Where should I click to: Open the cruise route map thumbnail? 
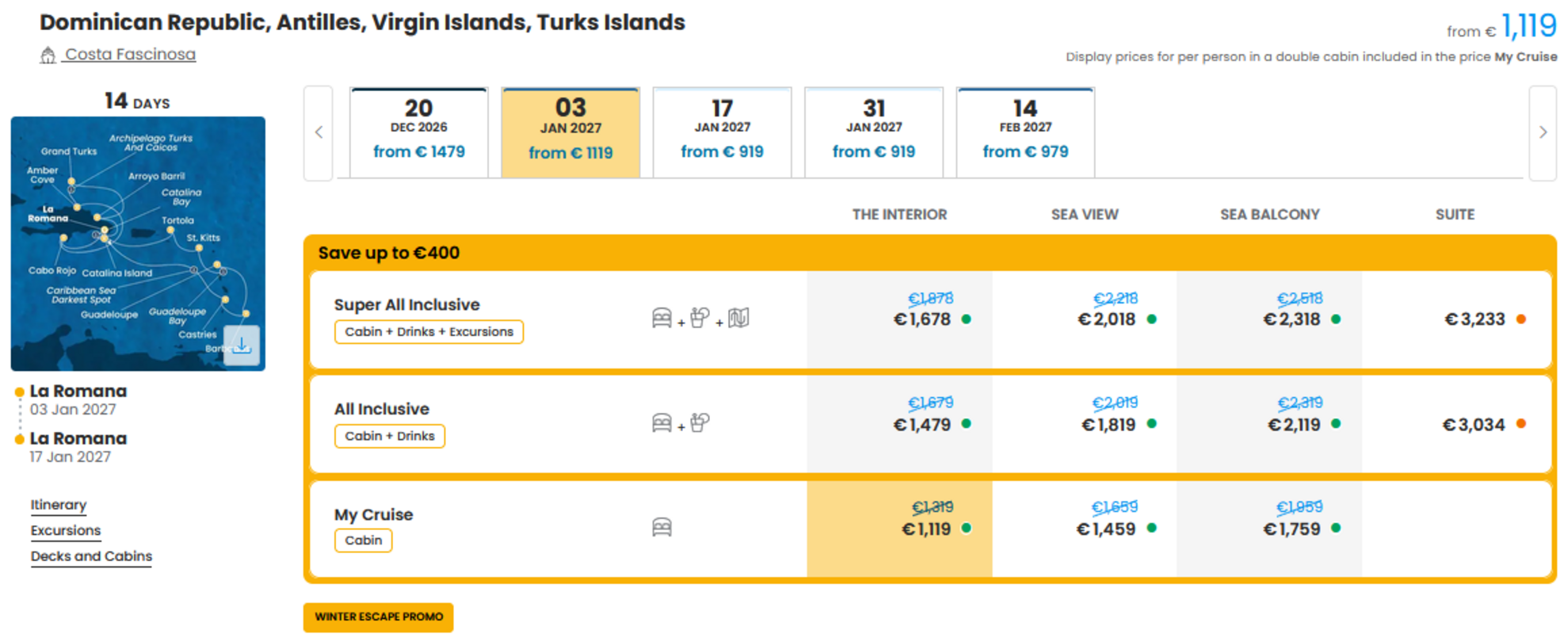coord(138,243)
